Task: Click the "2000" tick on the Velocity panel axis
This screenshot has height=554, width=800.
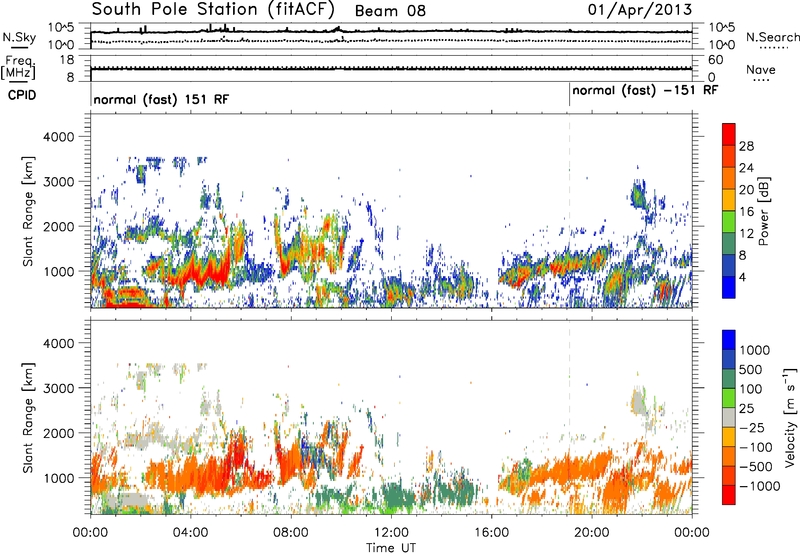Action: click(x=58, y=433)
